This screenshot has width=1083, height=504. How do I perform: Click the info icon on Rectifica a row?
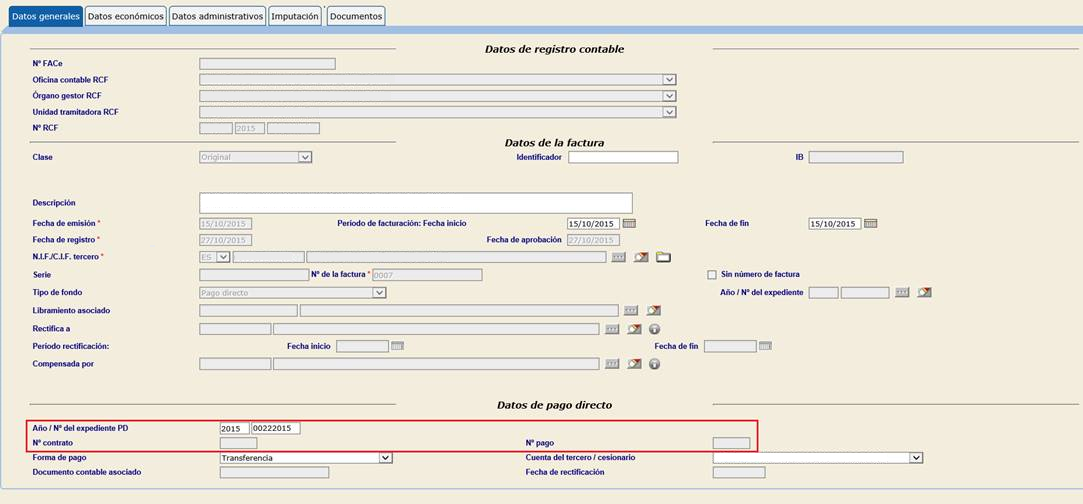coord(655,329)
